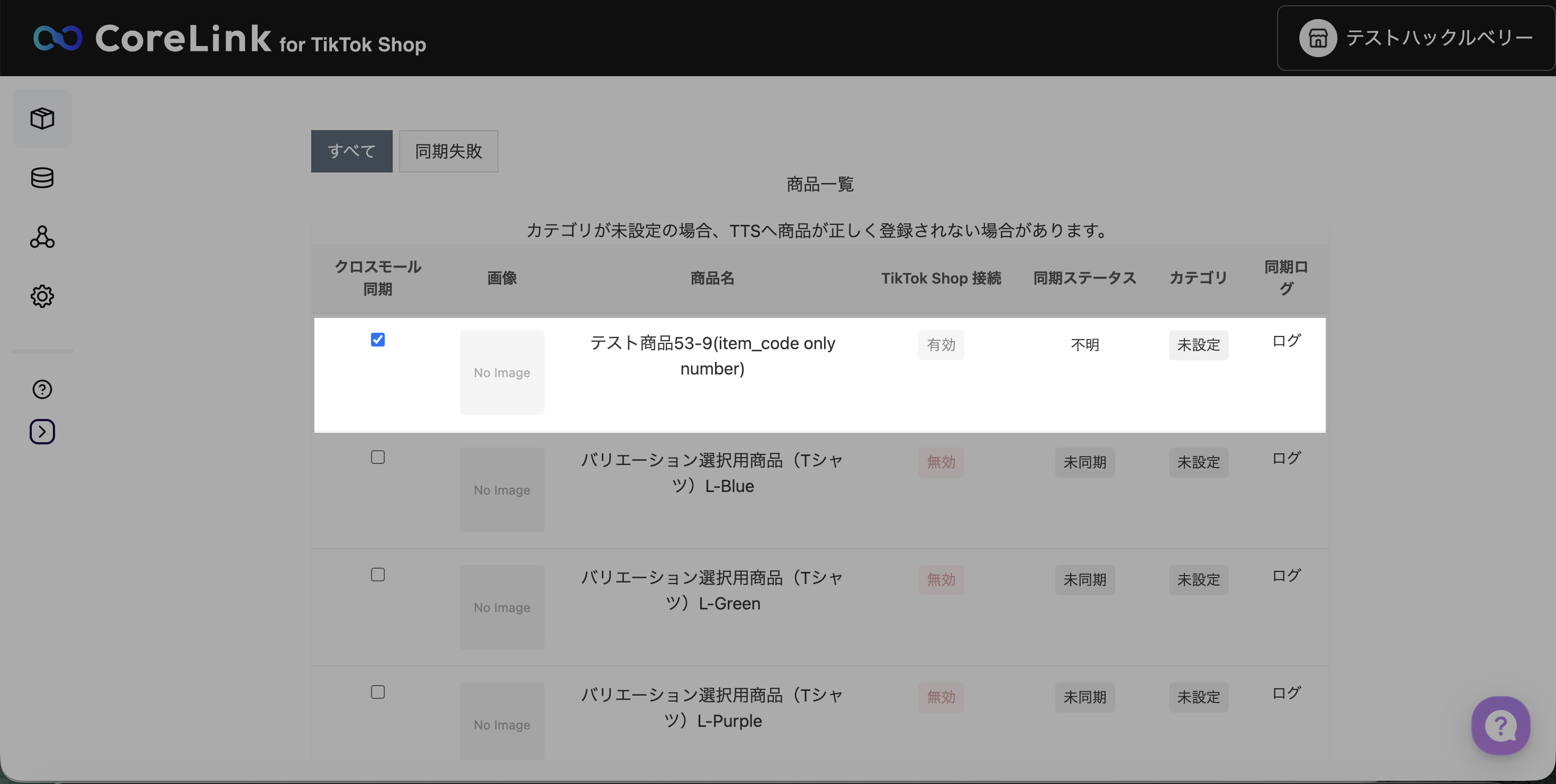Image resolution: width=1556 pixels, height=784 pixels.
Task: Uncheck sync checkbox for テスト商品53-9
Action: 377,340
